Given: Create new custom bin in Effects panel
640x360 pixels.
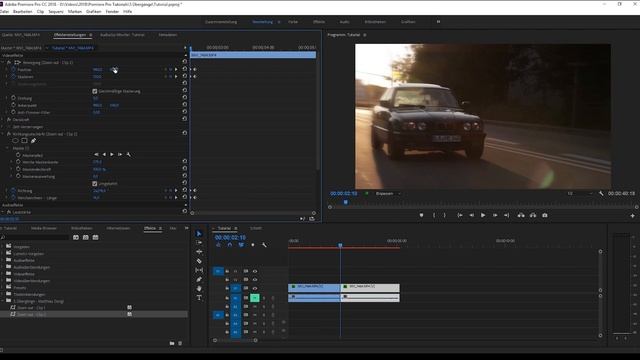Looking at the screenshot, I should 172,343.
